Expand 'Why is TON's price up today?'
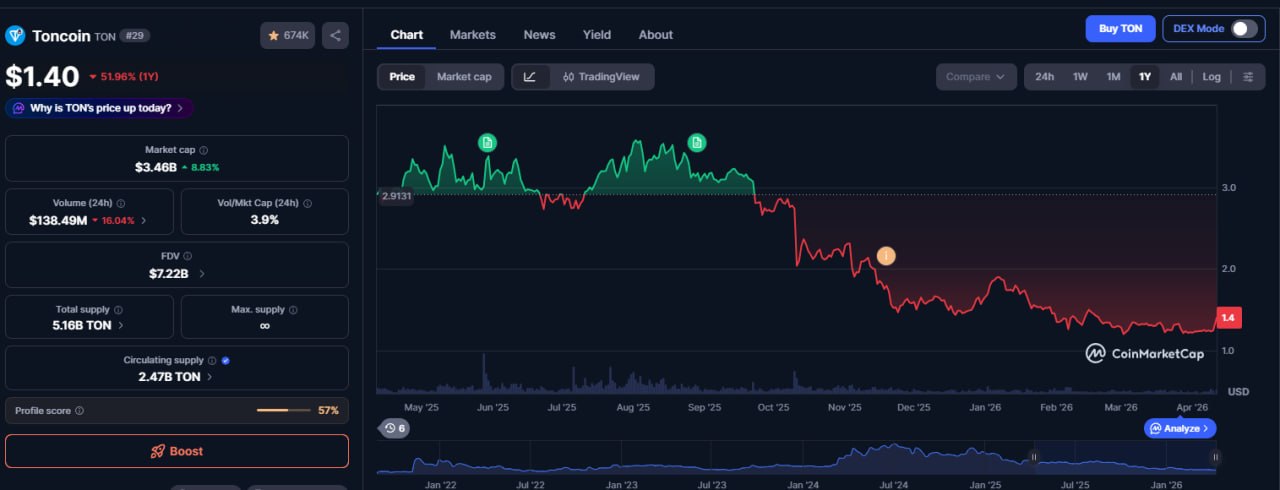This screenshot has width=1280, height=490. 100,108
